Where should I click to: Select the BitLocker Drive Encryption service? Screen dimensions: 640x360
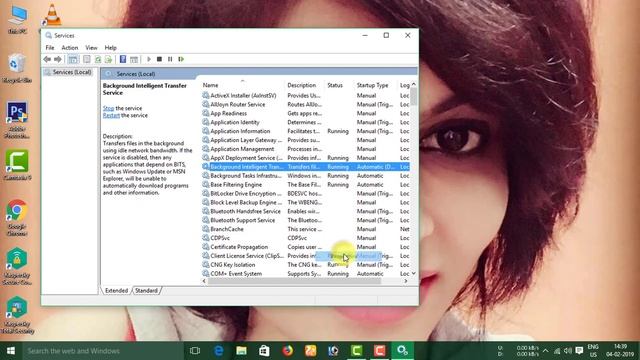(x=305, y=193)
